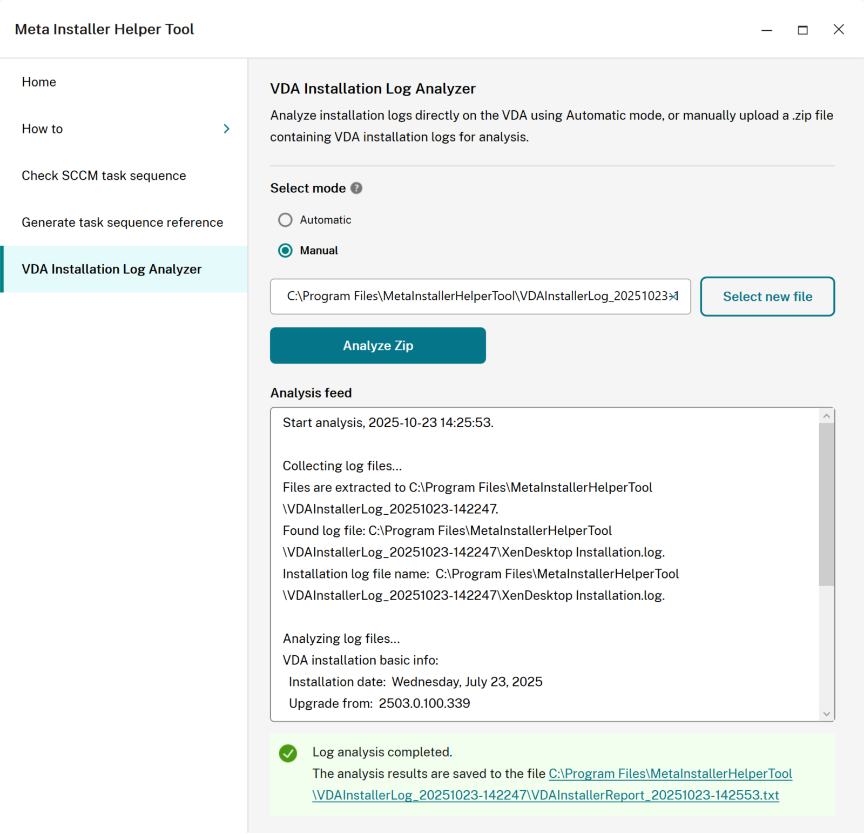864x834 pixels.
Task: Close the Meta Installer Helper Tool
Action: 839,30
